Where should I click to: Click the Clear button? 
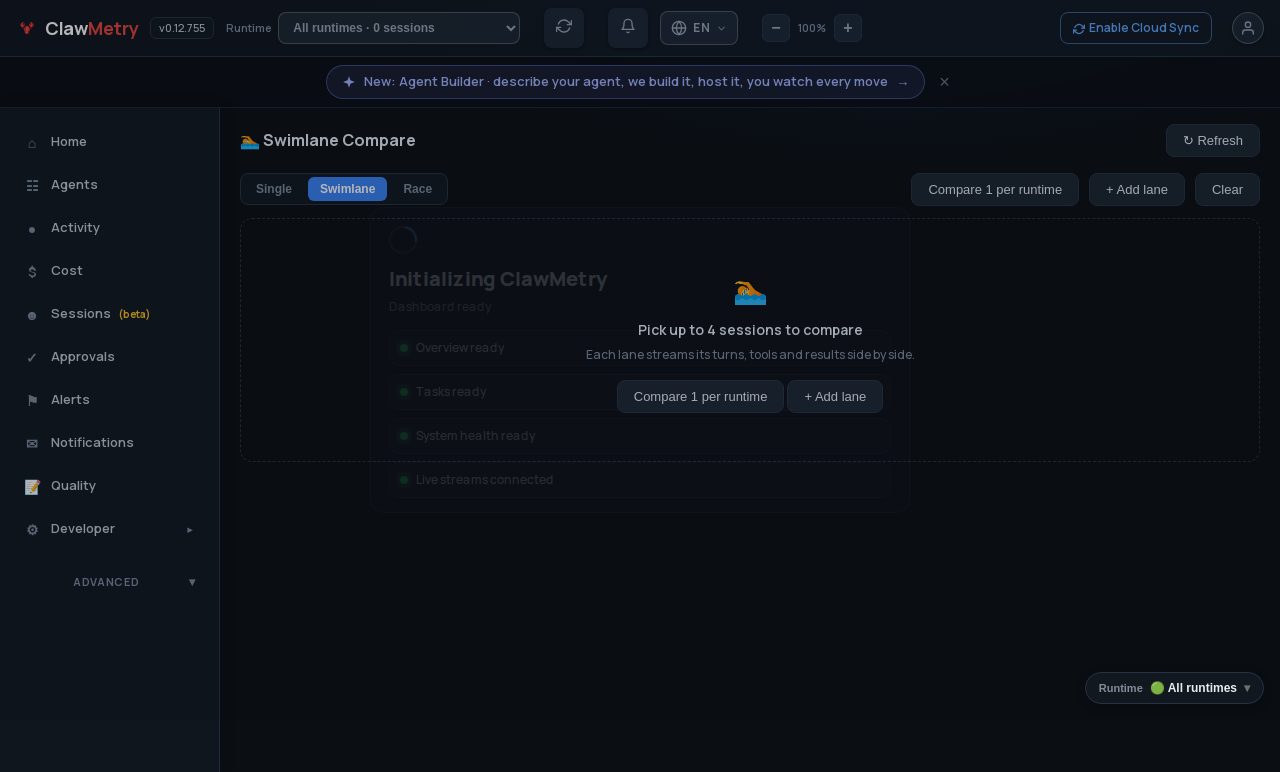1227,189
